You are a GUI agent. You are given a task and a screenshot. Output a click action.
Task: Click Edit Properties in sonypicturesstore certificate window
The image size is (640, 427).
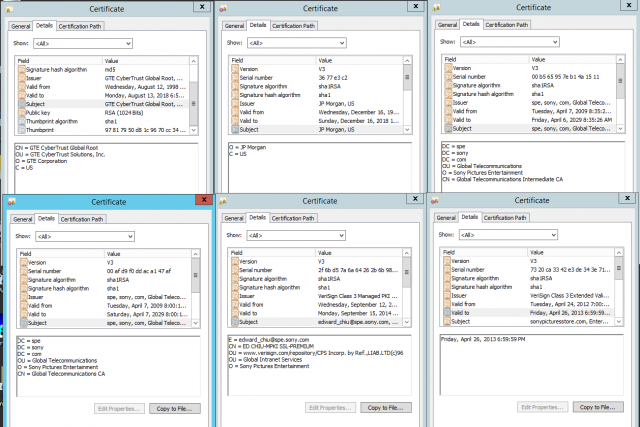pyautogui.click(x=542, y=407)
